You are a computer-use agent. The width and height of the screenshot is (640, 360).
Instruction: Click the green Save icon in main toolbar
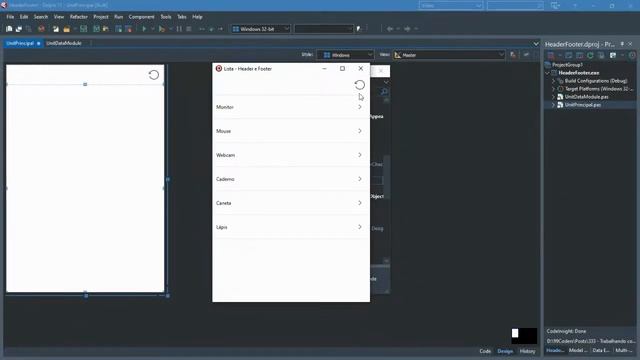coord(84,29)
